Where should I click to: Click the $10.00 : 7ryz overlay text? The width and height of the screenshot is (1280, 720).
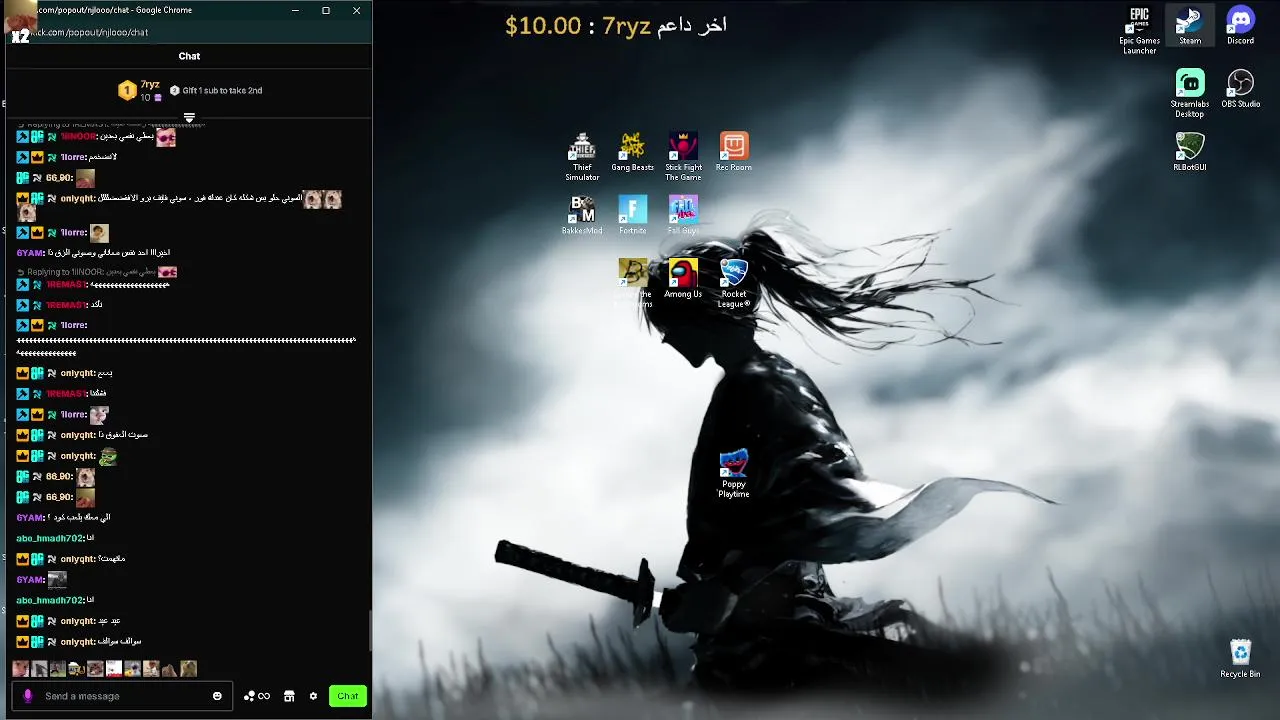click(578, 26)
